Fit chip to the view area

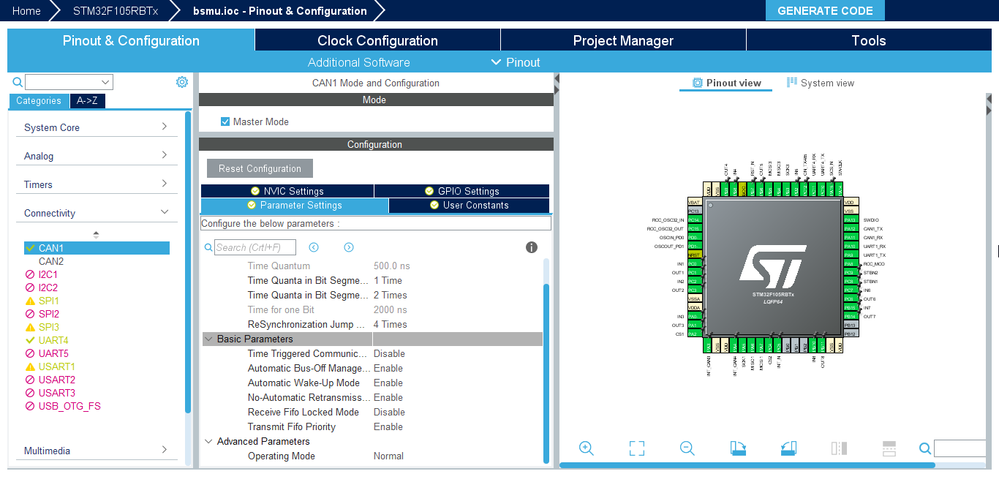[x=636, y=448]
